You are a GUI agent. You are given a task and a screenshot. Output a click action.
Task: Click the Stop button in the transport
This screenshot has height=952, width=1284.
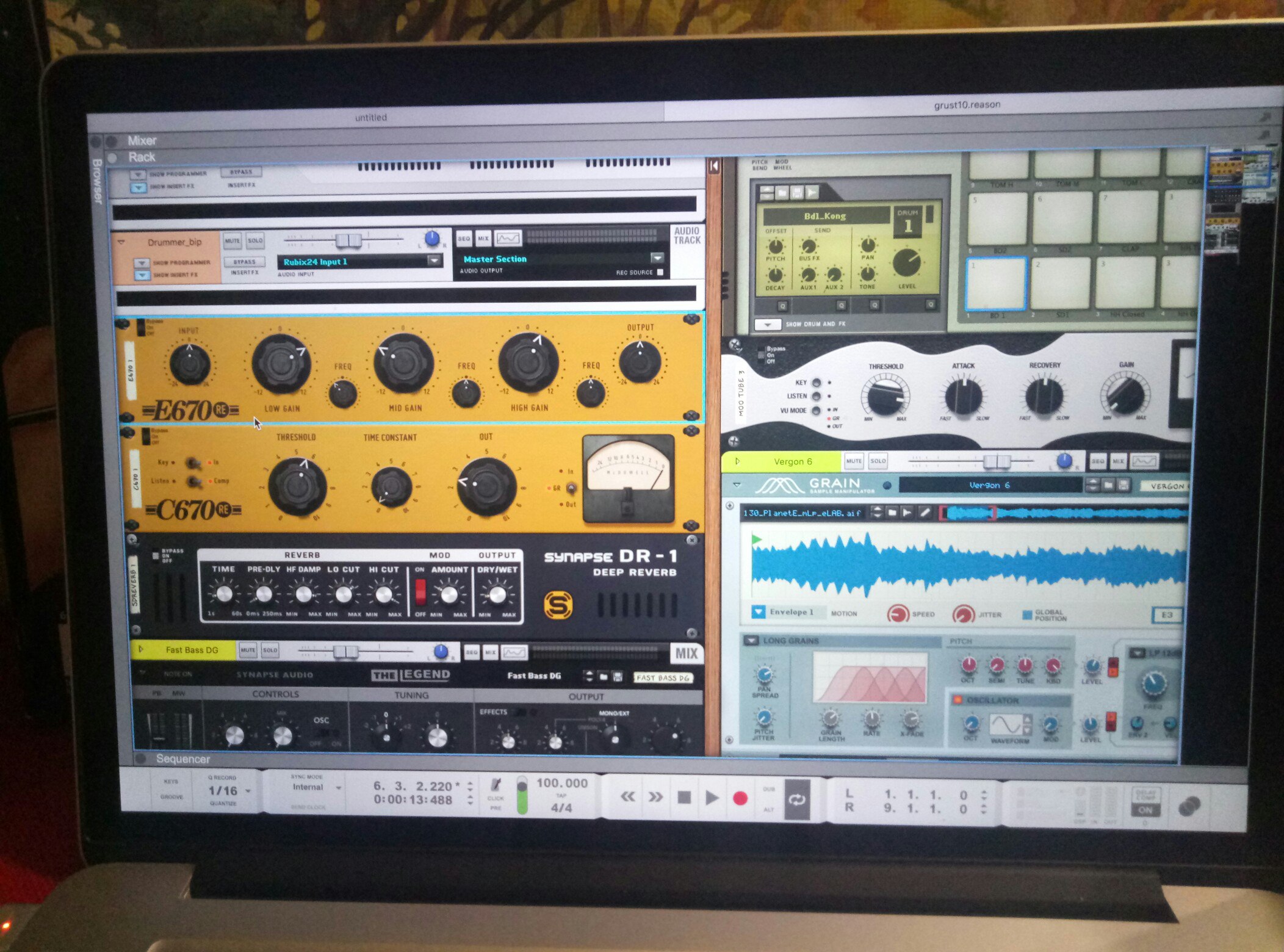(x=684, y=798)
